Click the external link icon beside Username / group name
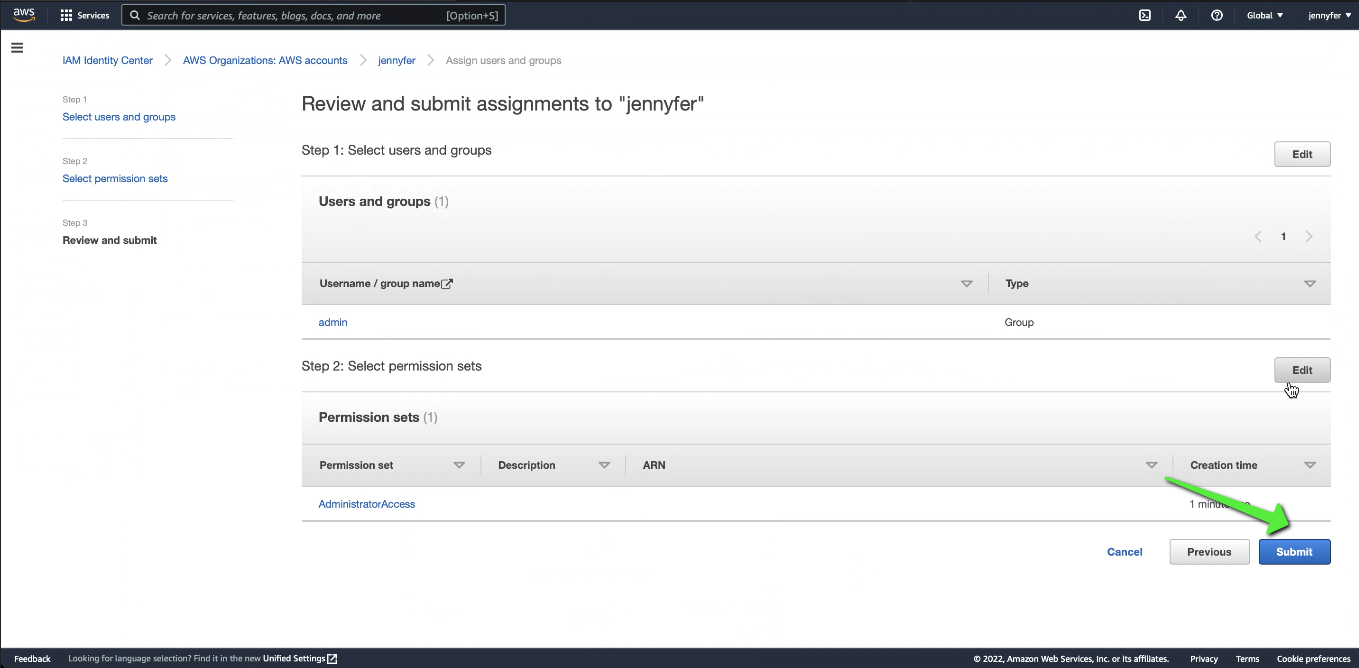The height and width of the screenshot is (668, 1359). click(447, 284)
